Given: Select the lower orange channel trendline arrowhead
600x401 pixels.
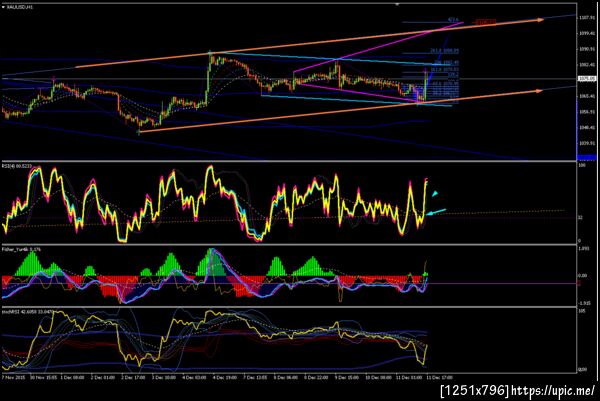Looking at the screenshot, I should click(x=539, y=91).
